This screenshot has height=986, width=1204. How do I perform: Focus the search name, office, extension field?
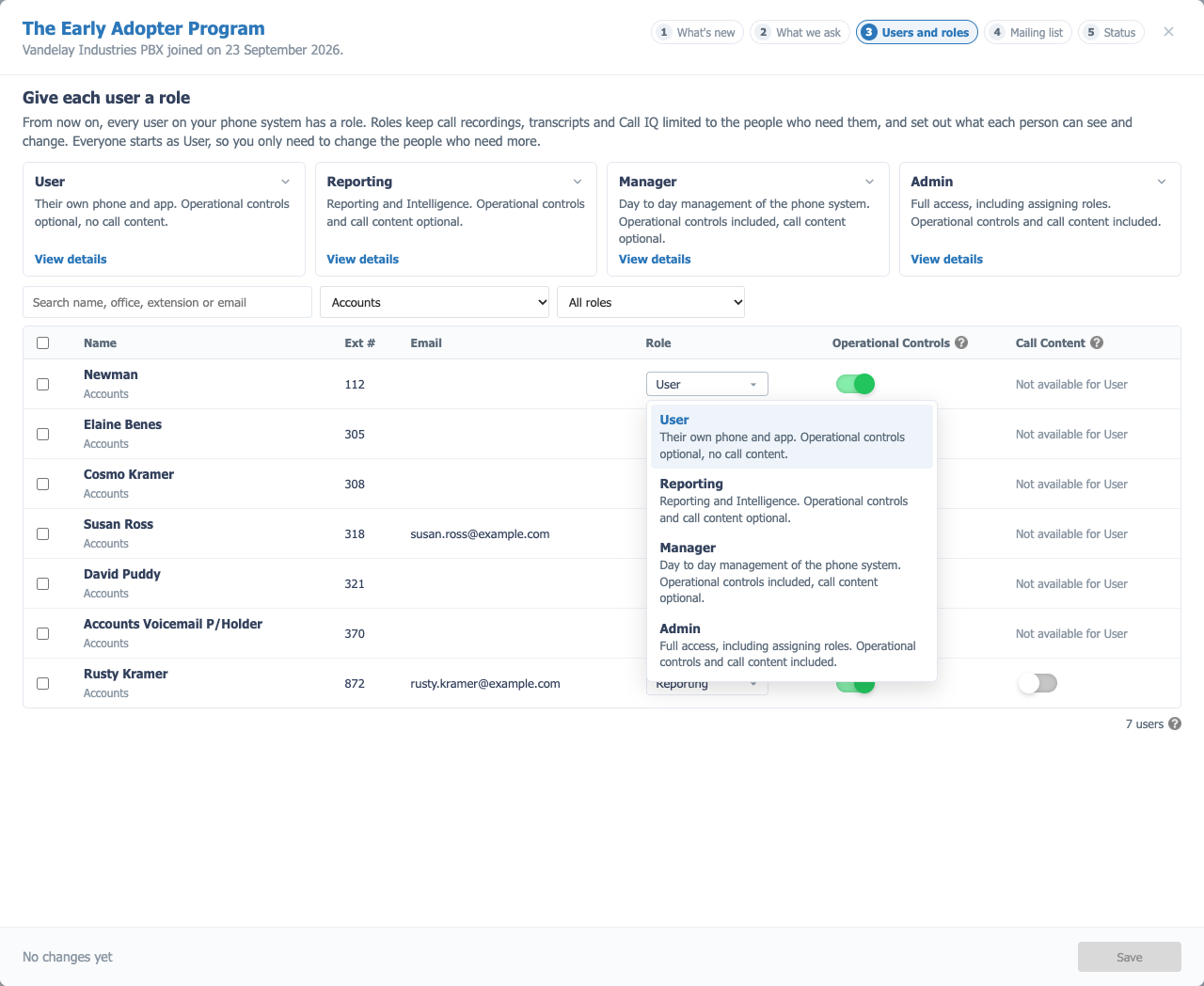tap(167, 302)
